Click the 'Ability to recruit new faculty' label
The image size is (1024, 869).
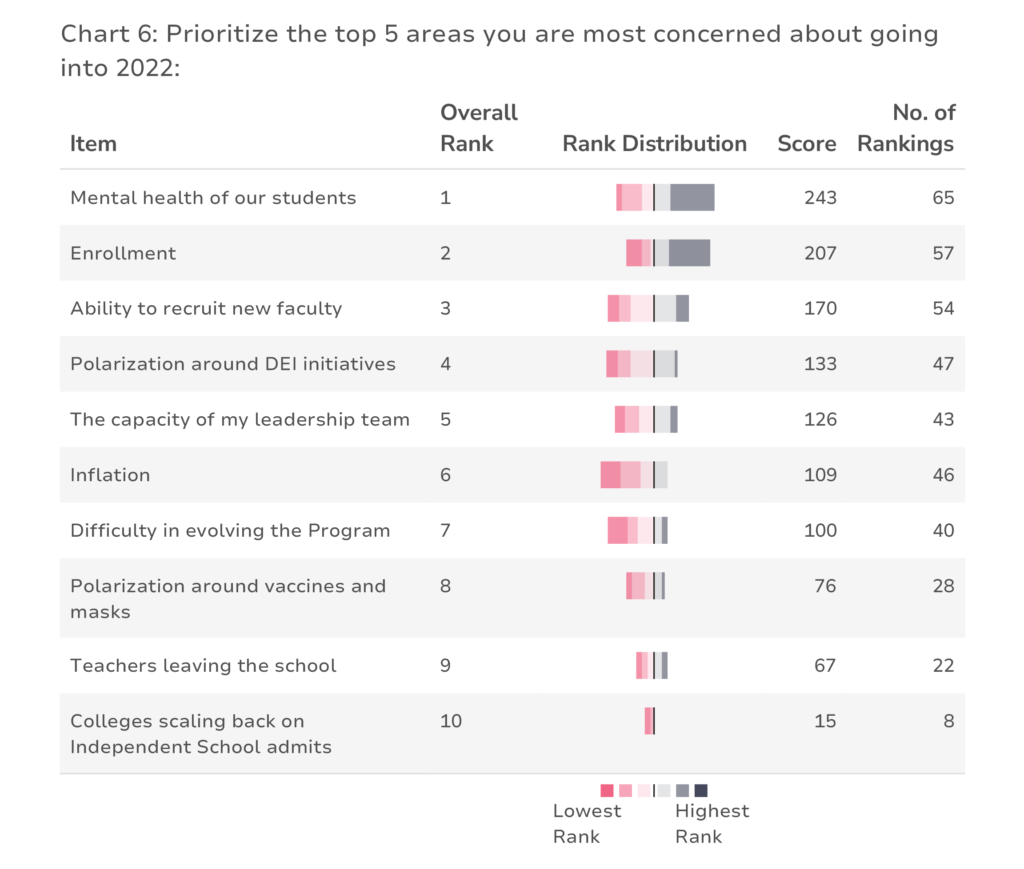pyautogui.click(x=206, y=308)
